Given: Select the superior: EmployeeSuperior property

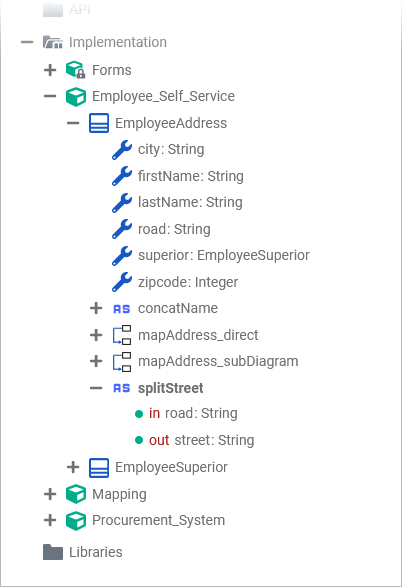Looking at the screenshot, I should tap(223, 255).
